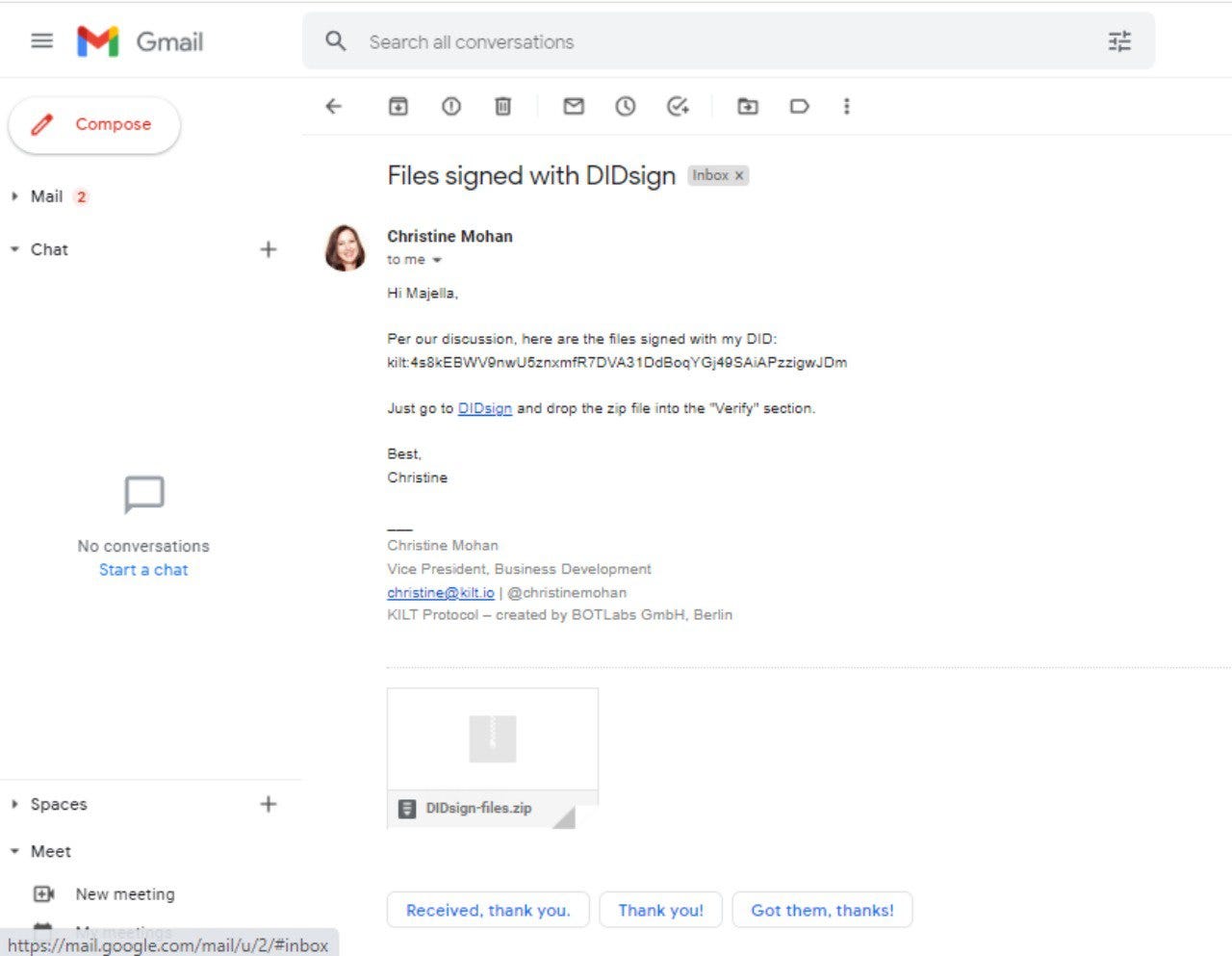Go back to inbox arrow
Image resolution: width=1232 pixels, height=956 pixels.
[334, 106]
